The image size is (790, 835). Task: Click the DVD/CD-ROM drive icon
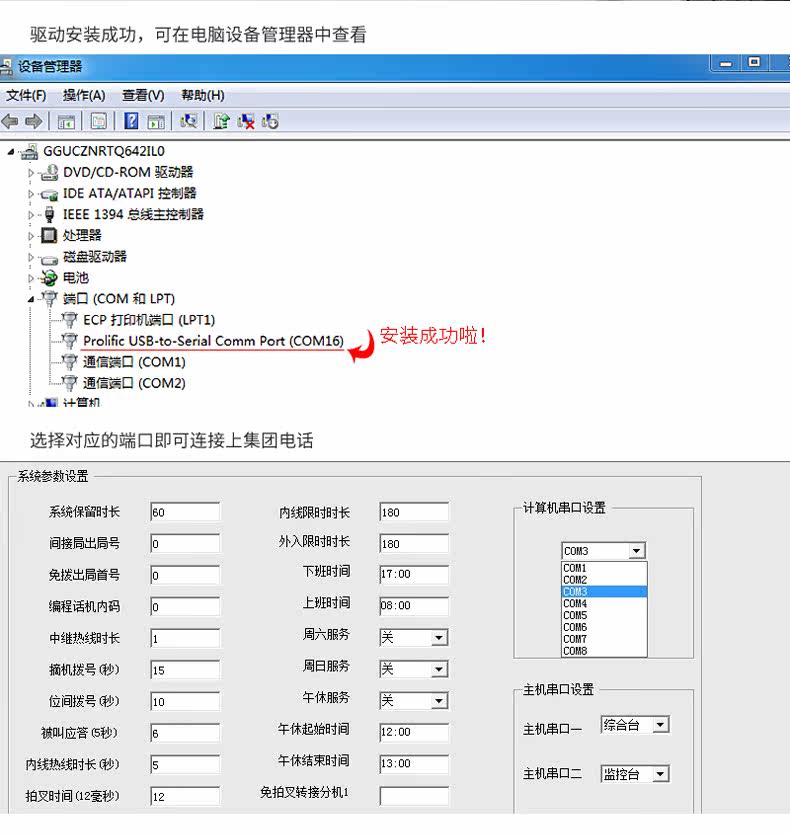tap(49, 173)
